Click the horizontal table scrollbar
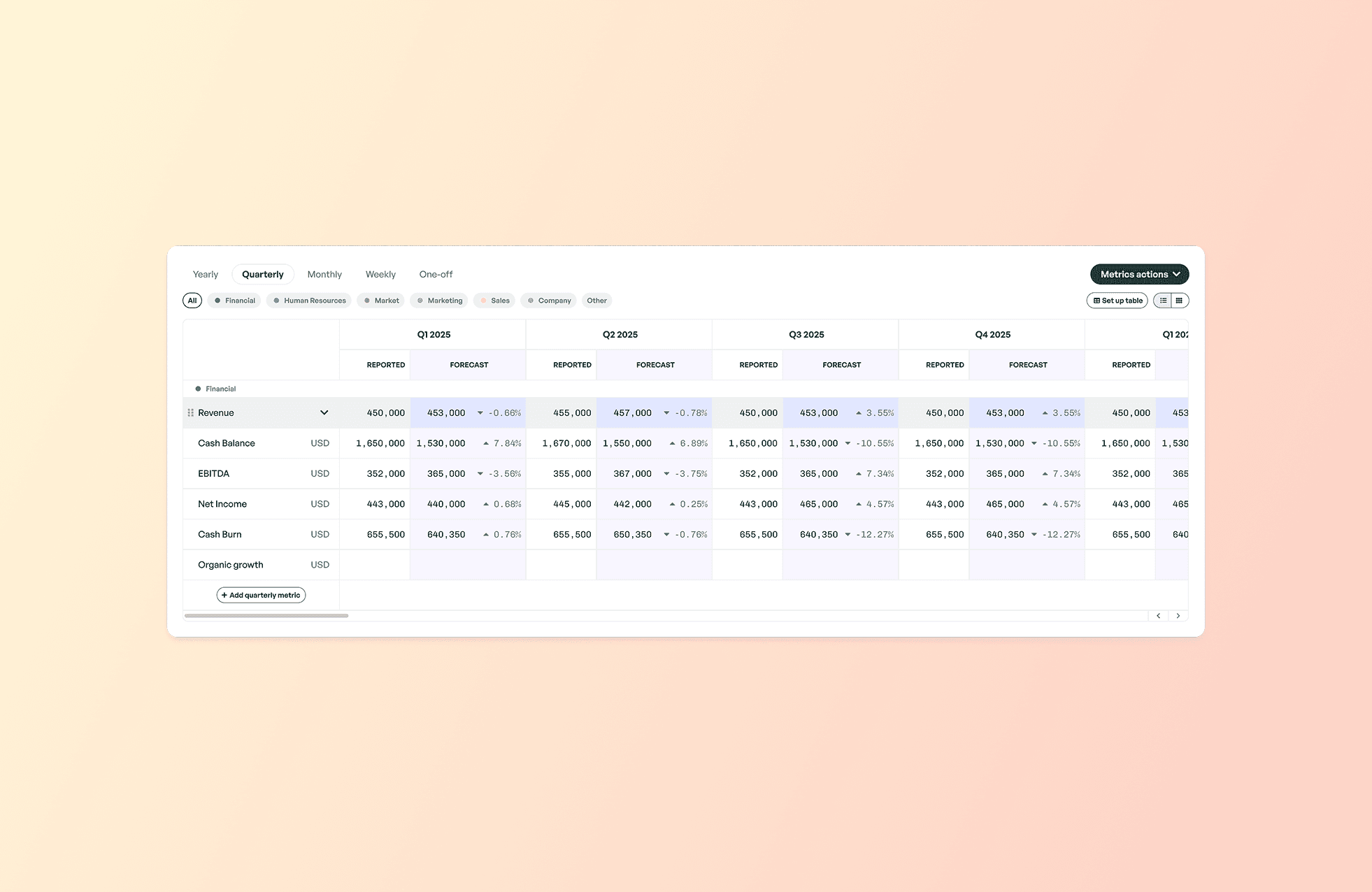The image size is (1372, 892). tap(266, 616)
